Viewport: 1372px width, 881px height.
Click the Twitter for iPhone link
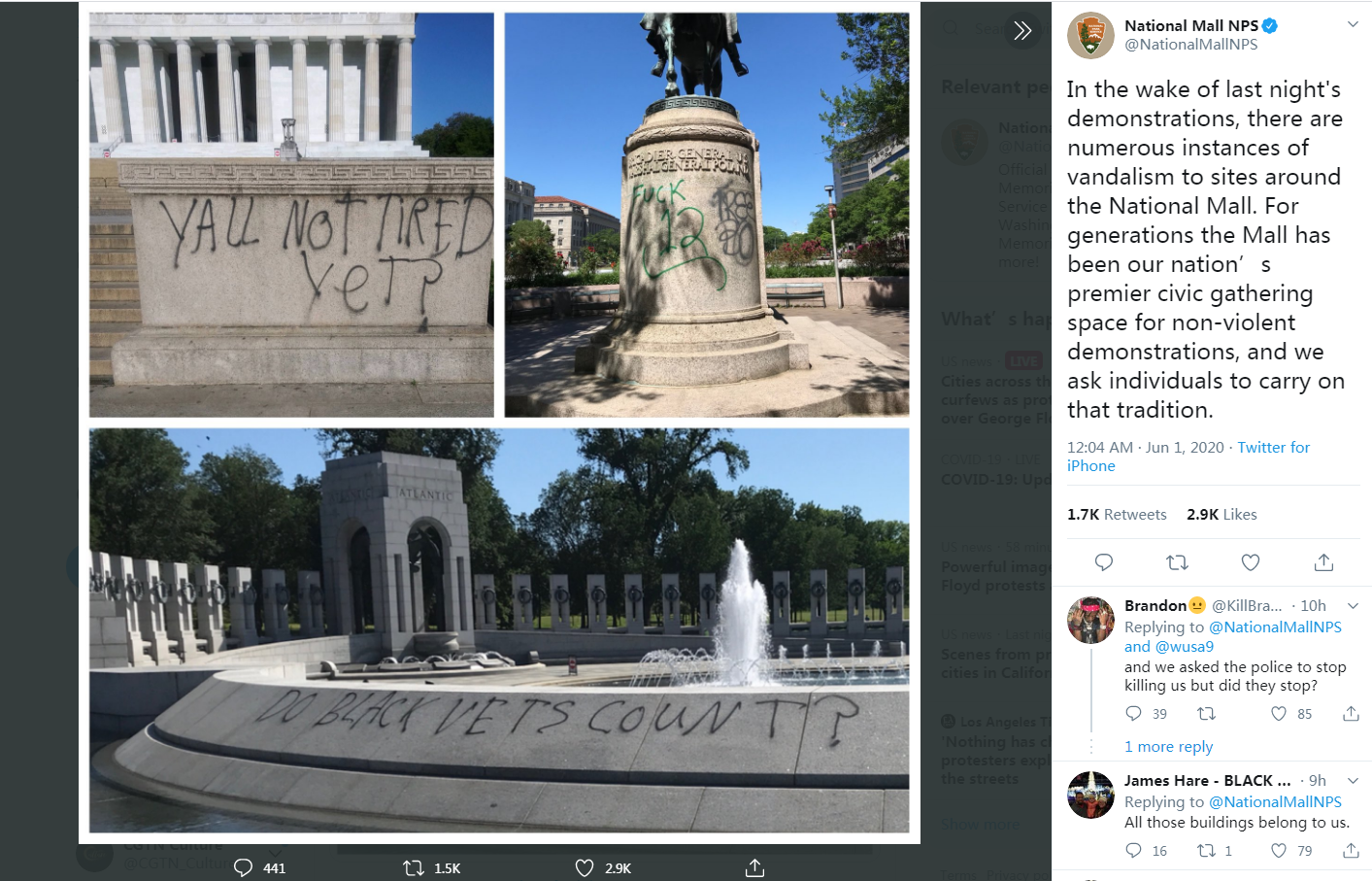click(x=1188, y=457)
